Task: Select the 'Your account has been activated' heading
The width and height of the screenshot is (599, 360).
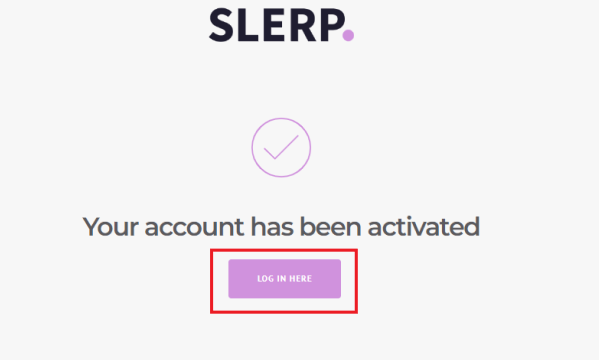Action: point(281,227)
